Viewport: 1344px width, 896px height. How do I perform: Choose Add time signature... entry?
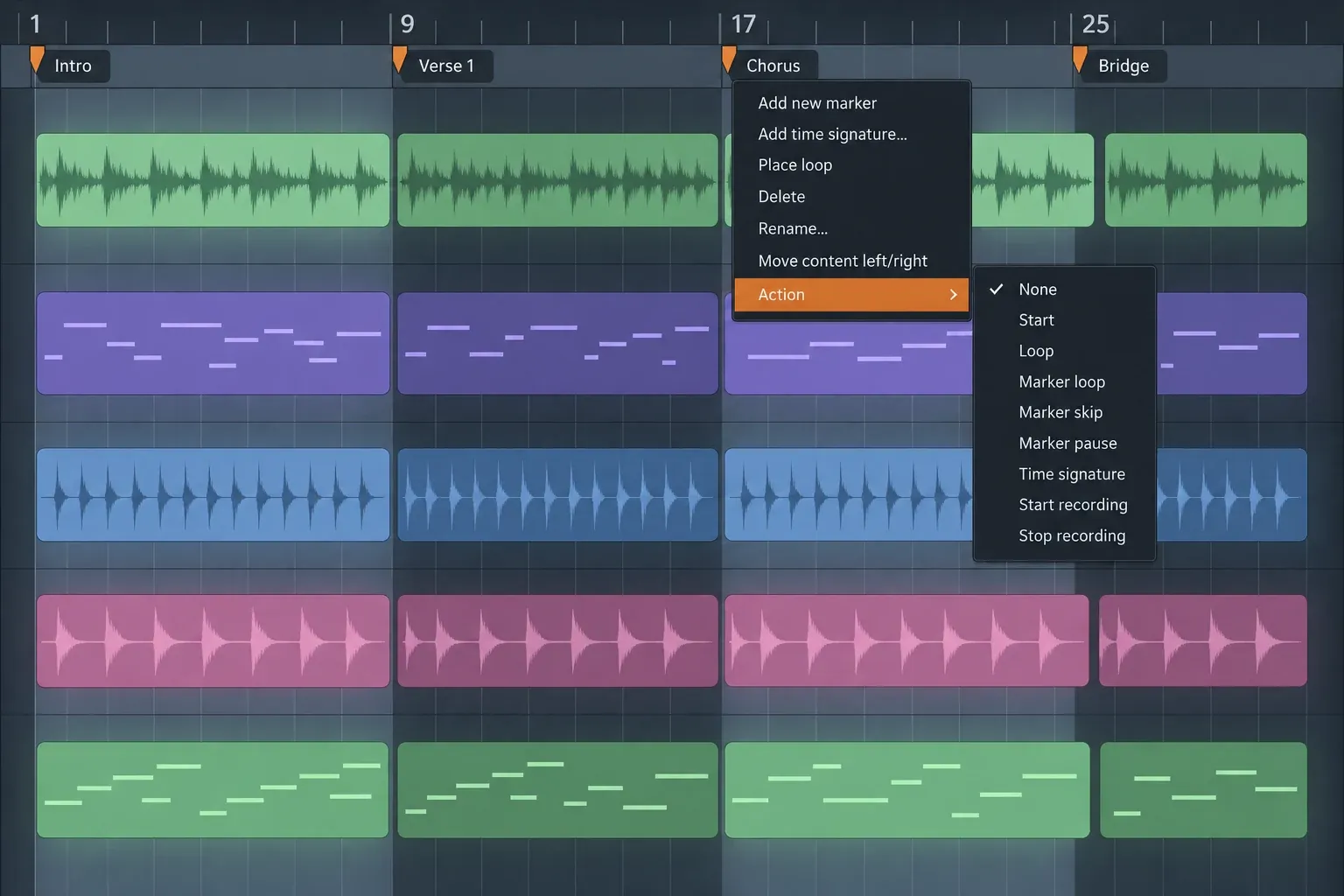[851, 134]
